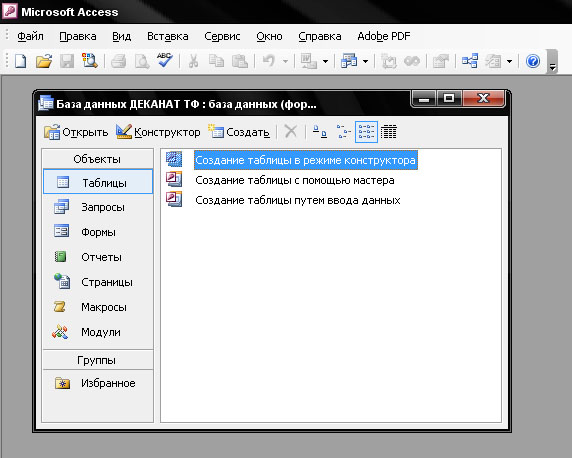The height and width of the screenshot is (458, 572).
Task: Click the Print icon in the toolbar
Action: [119, 61]
